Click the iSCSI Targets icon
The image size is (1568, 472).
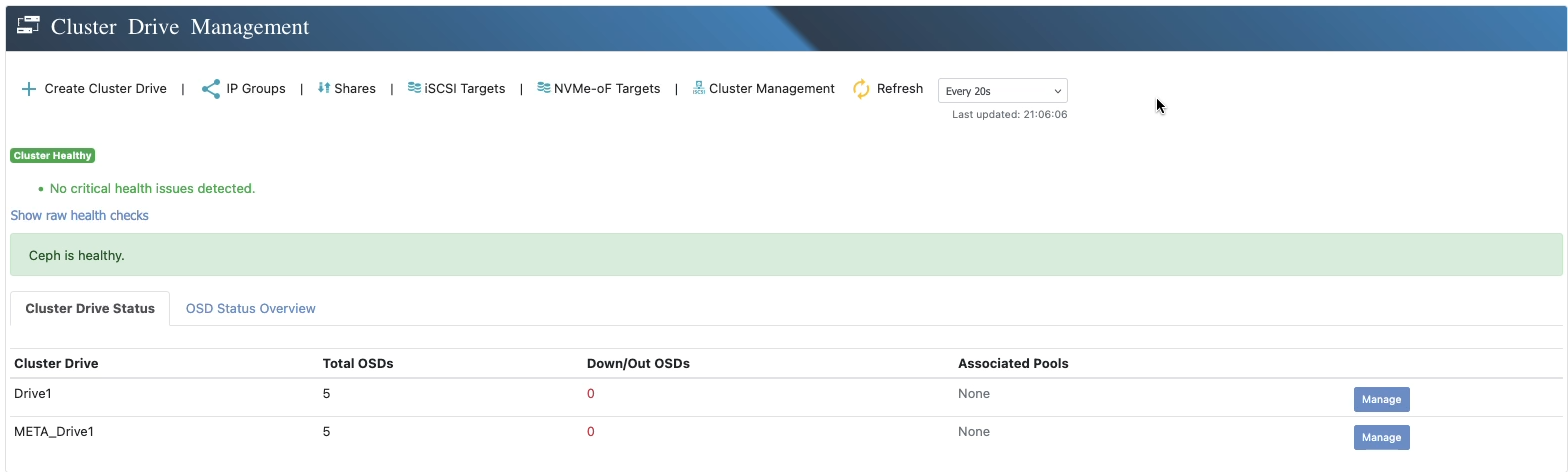pos(414,88)
